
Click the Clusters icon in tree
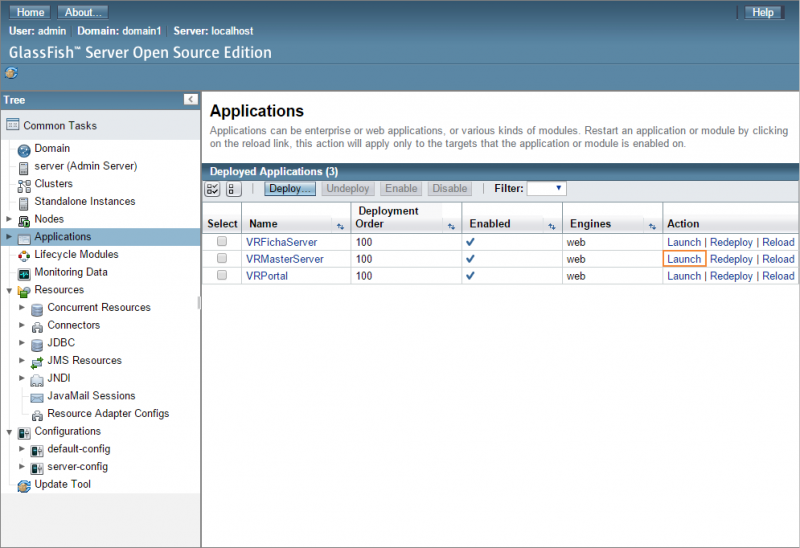coord(24,185)
